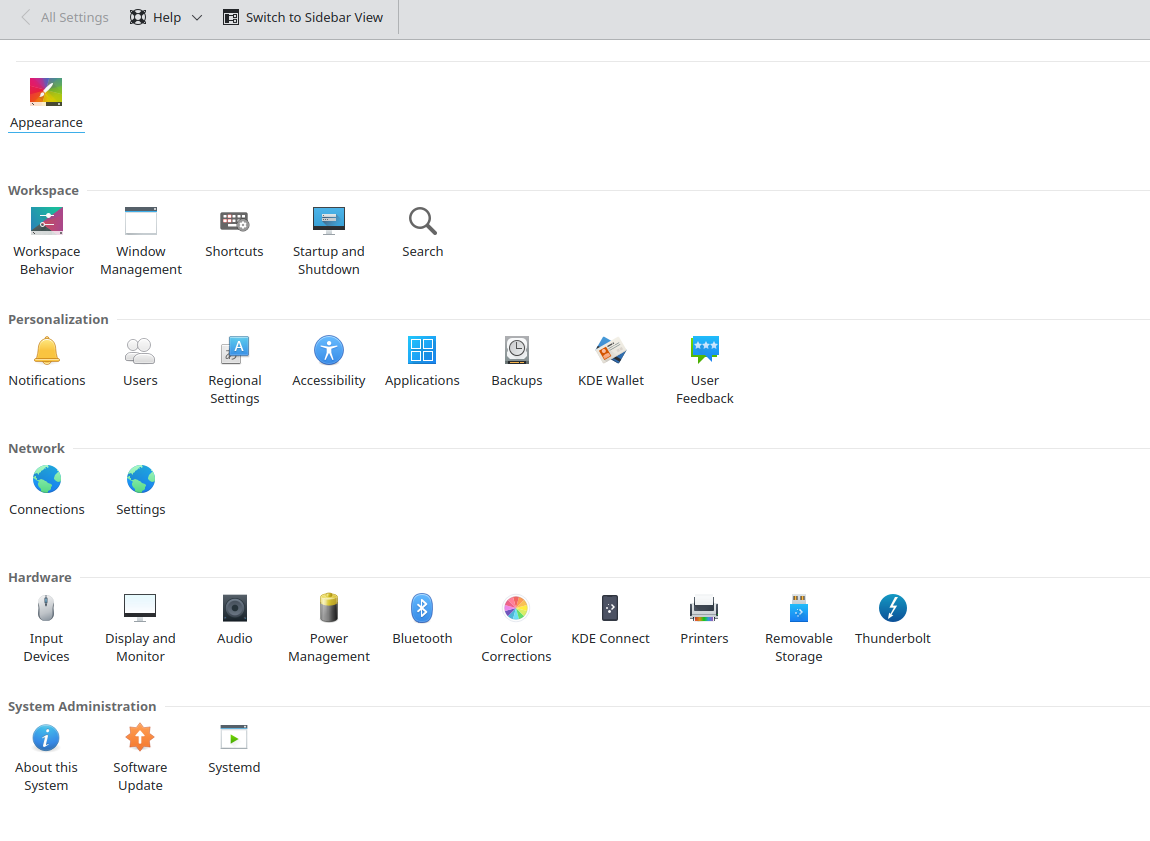Go back with All Settings button
Screen dimensions: 1150x841
click(x=64, y=17)
